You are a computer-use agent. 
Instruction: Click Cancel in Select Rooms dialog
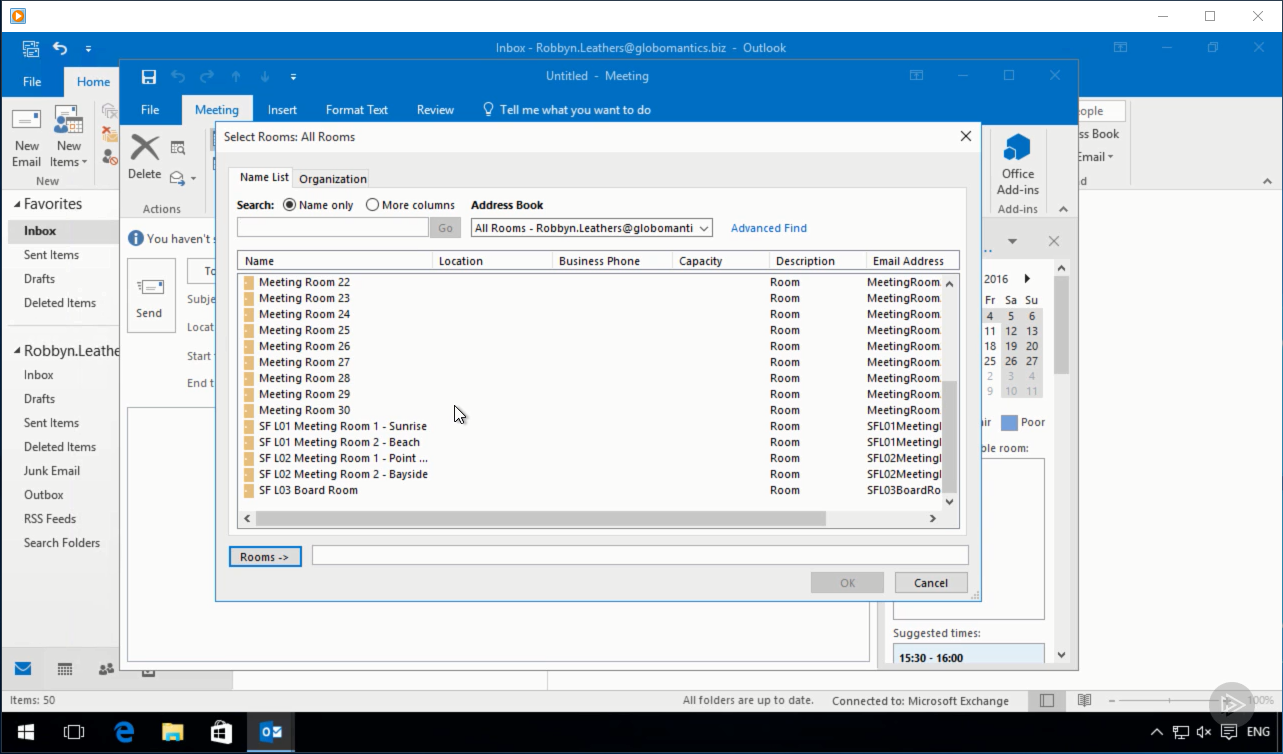930,583
